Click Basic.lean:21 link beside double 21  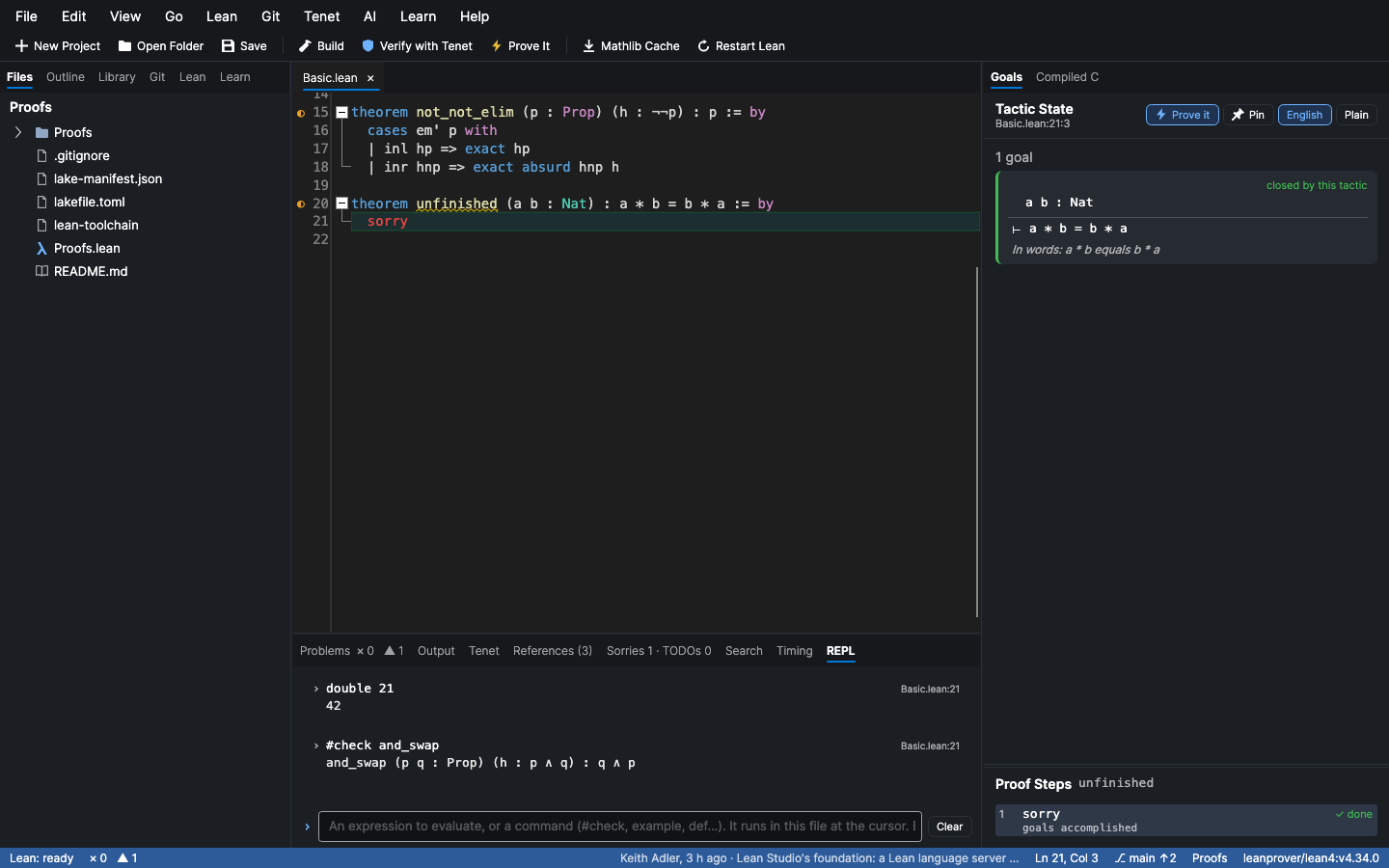930,690
